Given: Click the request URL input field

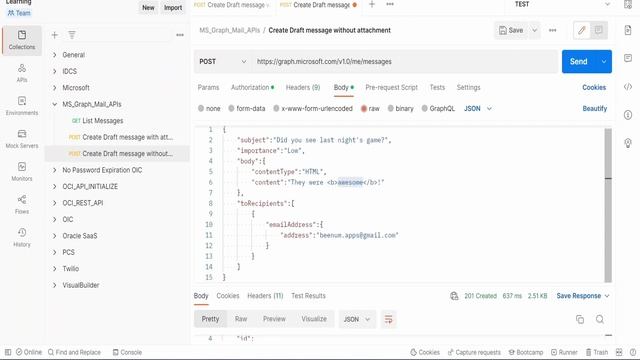Looking at the screenshot, I should [x=404, y=62].
